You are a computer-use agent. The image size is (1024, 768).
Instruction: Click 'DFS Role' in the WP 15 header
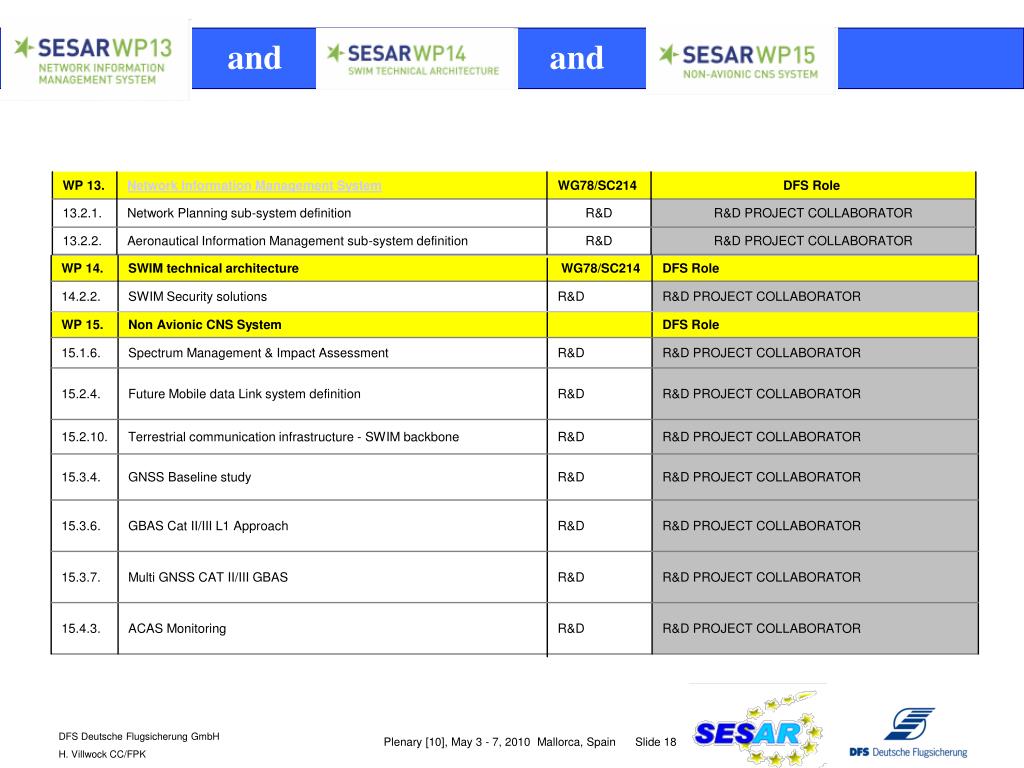point(690,325)
